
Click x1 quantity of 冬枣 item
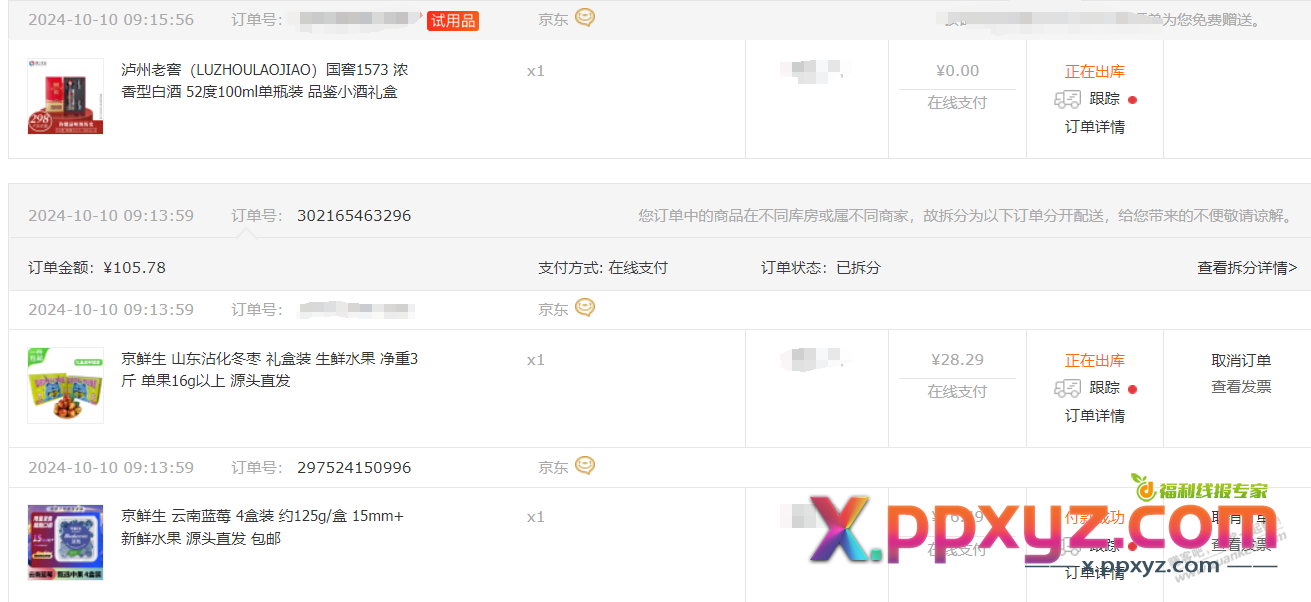point(536,360)
